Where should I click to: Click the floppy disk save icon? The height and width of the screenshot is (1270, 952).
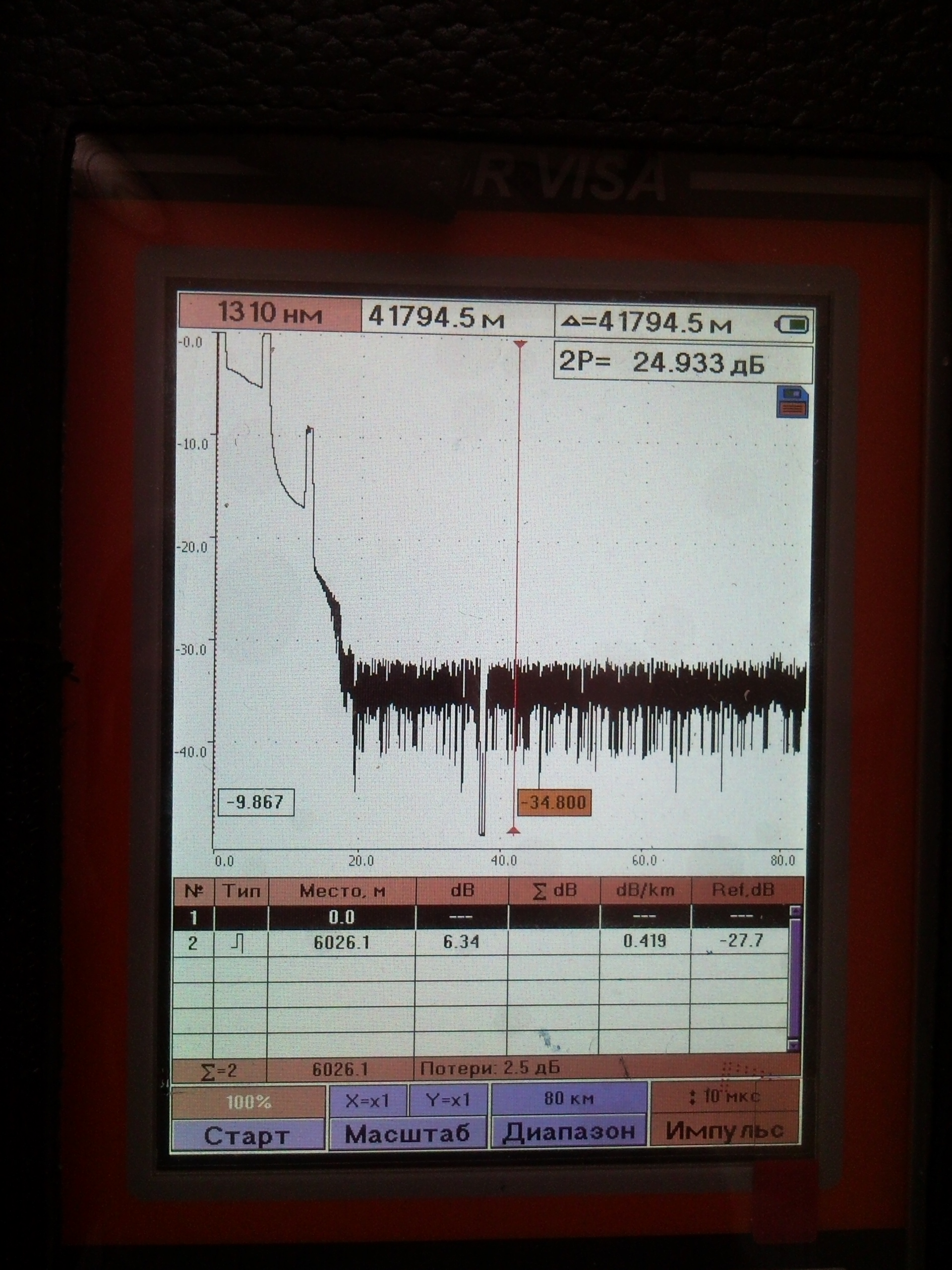[792, 401]
